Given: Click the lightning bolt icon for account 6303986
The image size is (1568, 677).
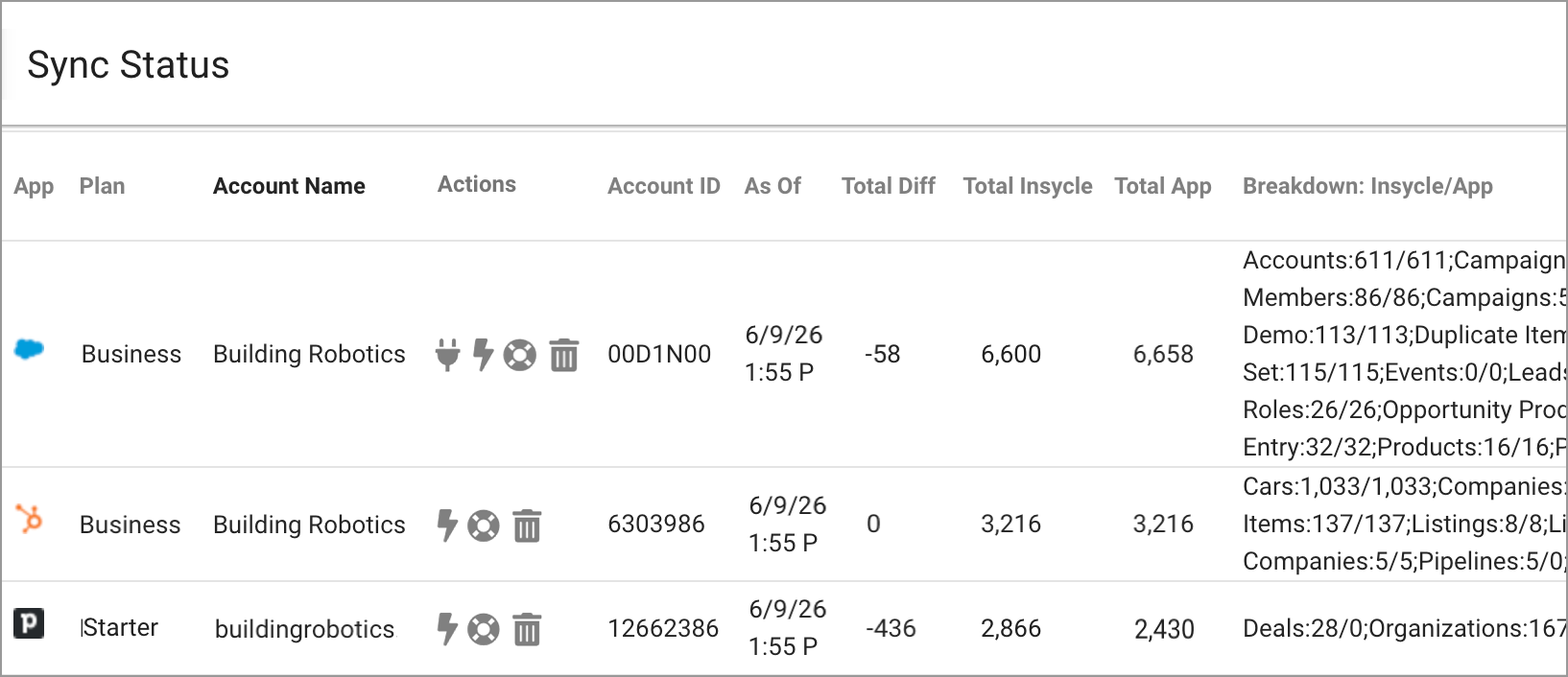Looking at the screenshot, I should [x=447, y=525].
